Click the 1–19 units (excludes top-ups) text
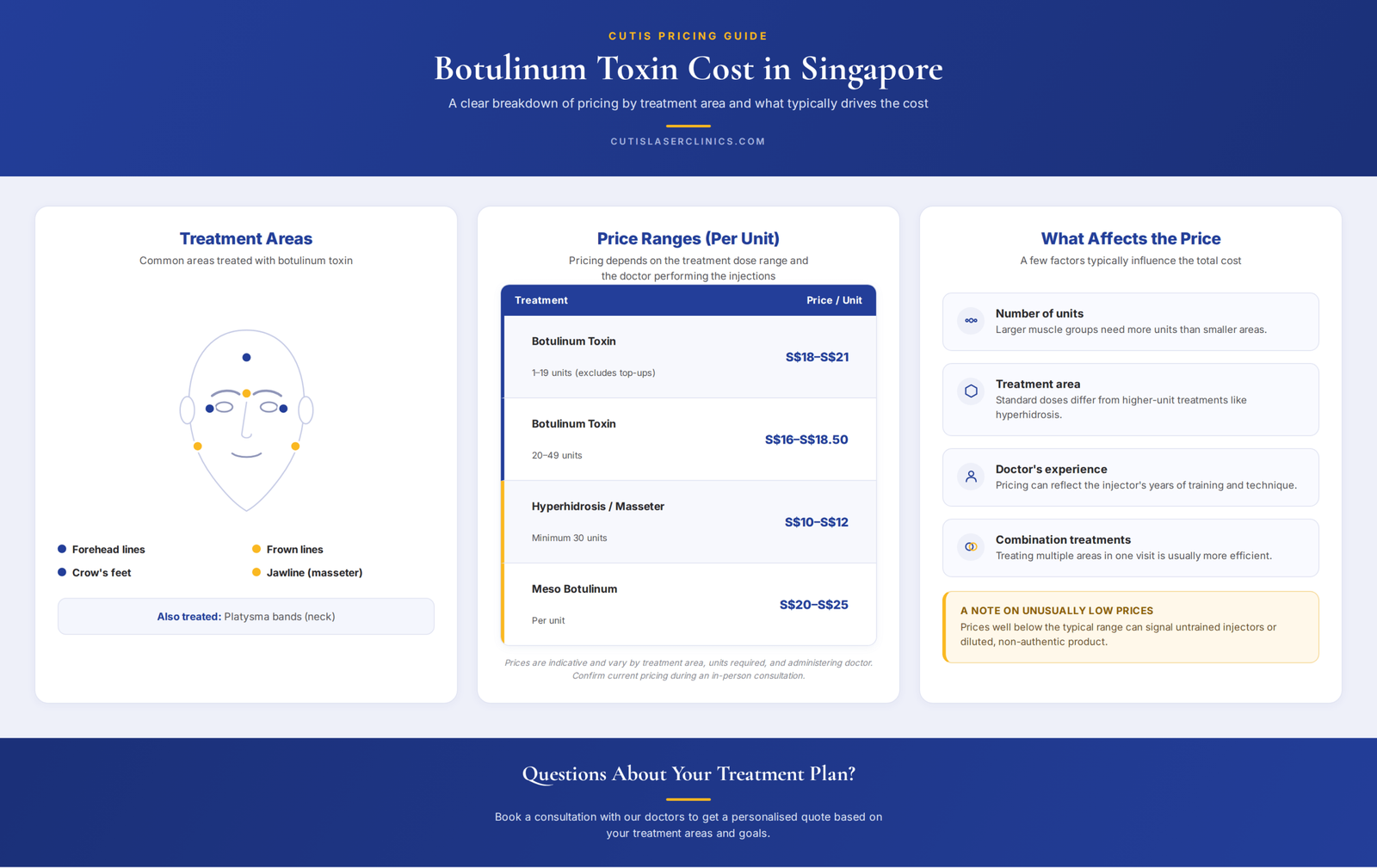Image resolution: width=1377 pixels, height=868 pixels. 594,373
